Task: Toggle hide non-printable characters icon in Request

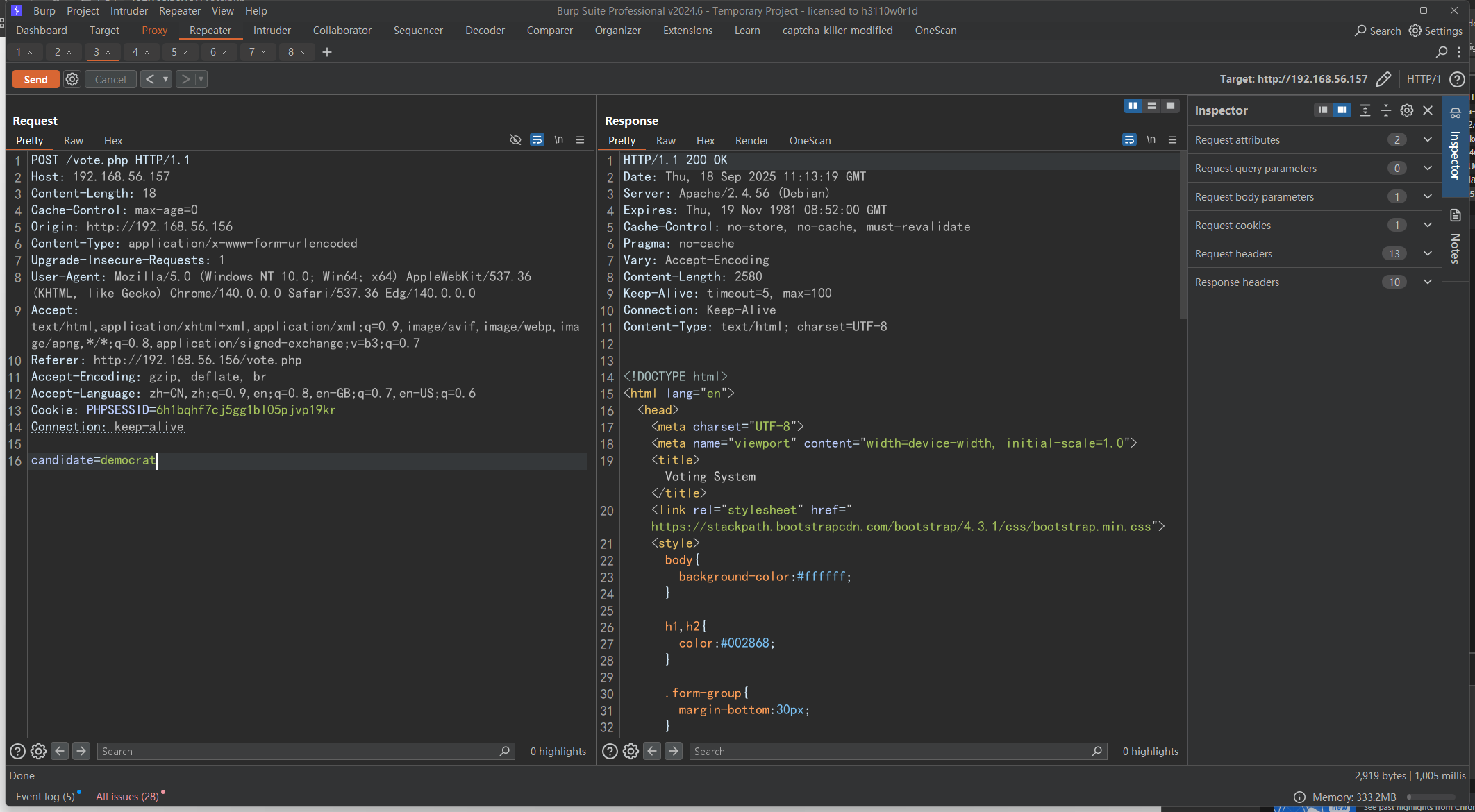Action: tap(515, 140)
